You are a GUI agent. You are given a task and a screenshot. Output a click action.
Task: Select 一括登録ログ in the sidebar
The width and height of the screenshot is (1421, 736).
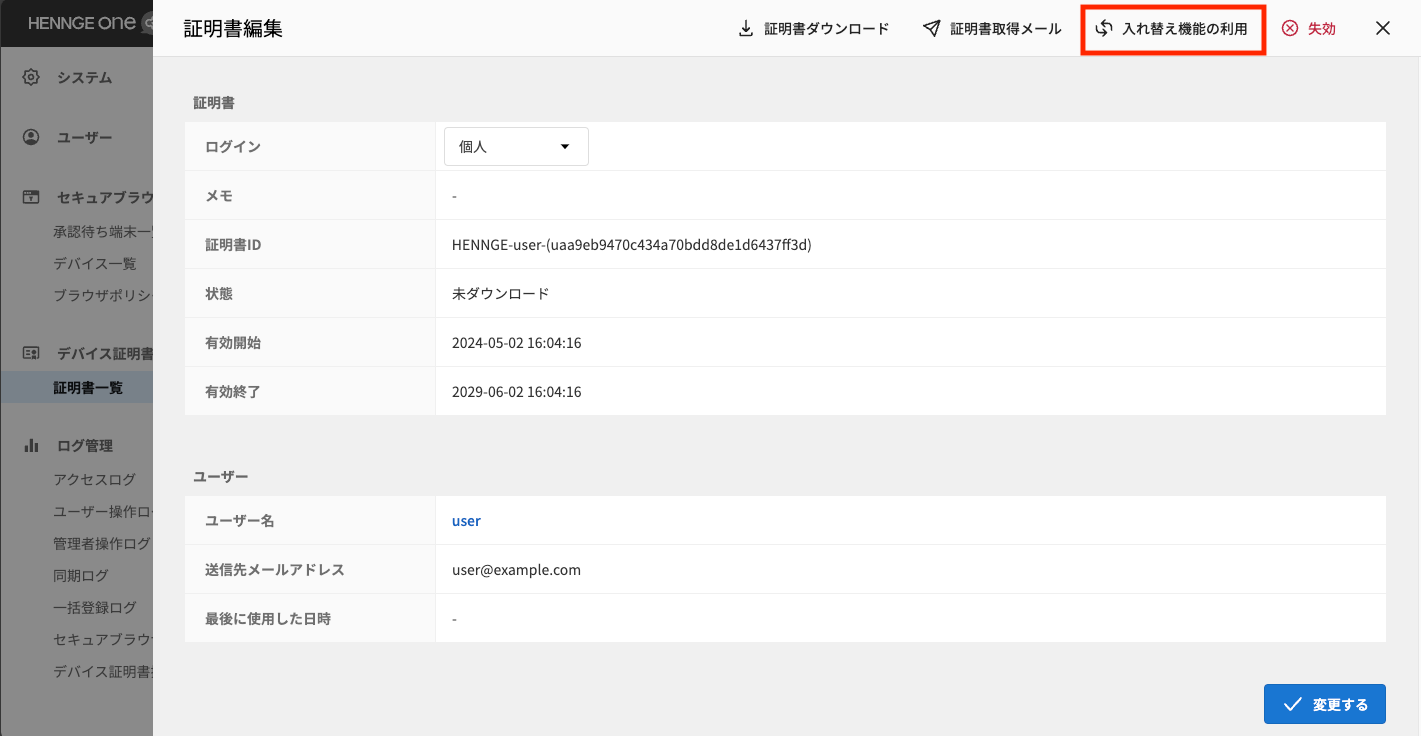[95, 607]
